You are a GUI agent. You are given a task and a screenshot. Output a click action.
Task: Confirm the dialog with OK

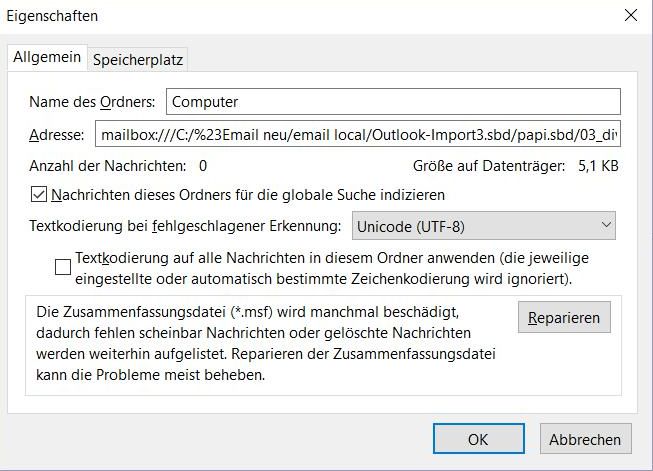pyautogui.click(x=478, y=439)
